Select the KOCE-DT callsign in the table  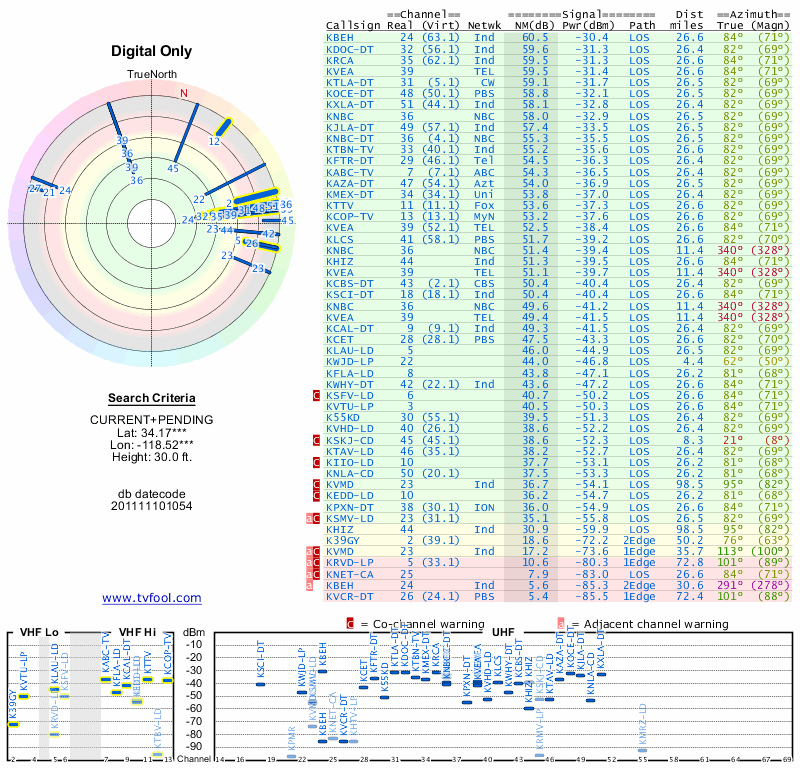tap(350, 94)
